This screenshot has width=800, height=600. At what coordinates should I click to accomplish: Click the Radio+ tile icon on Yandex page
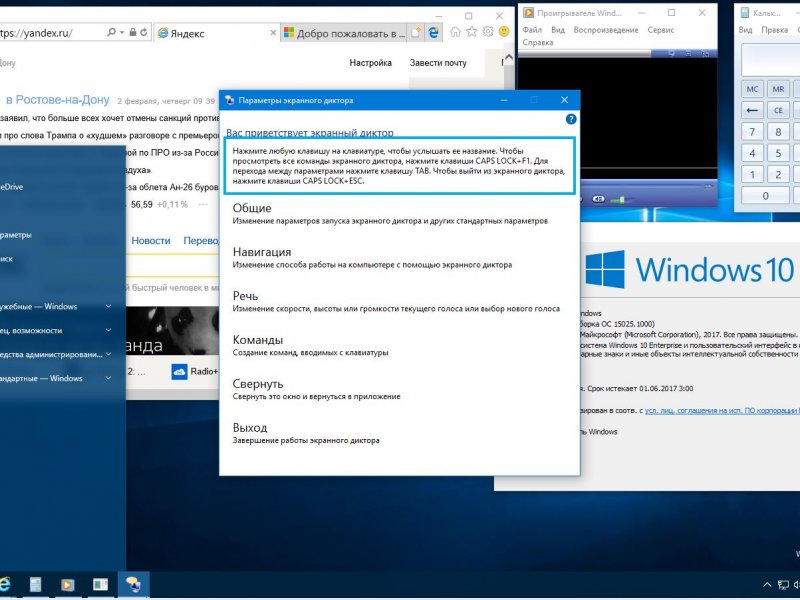click(180, 371)
